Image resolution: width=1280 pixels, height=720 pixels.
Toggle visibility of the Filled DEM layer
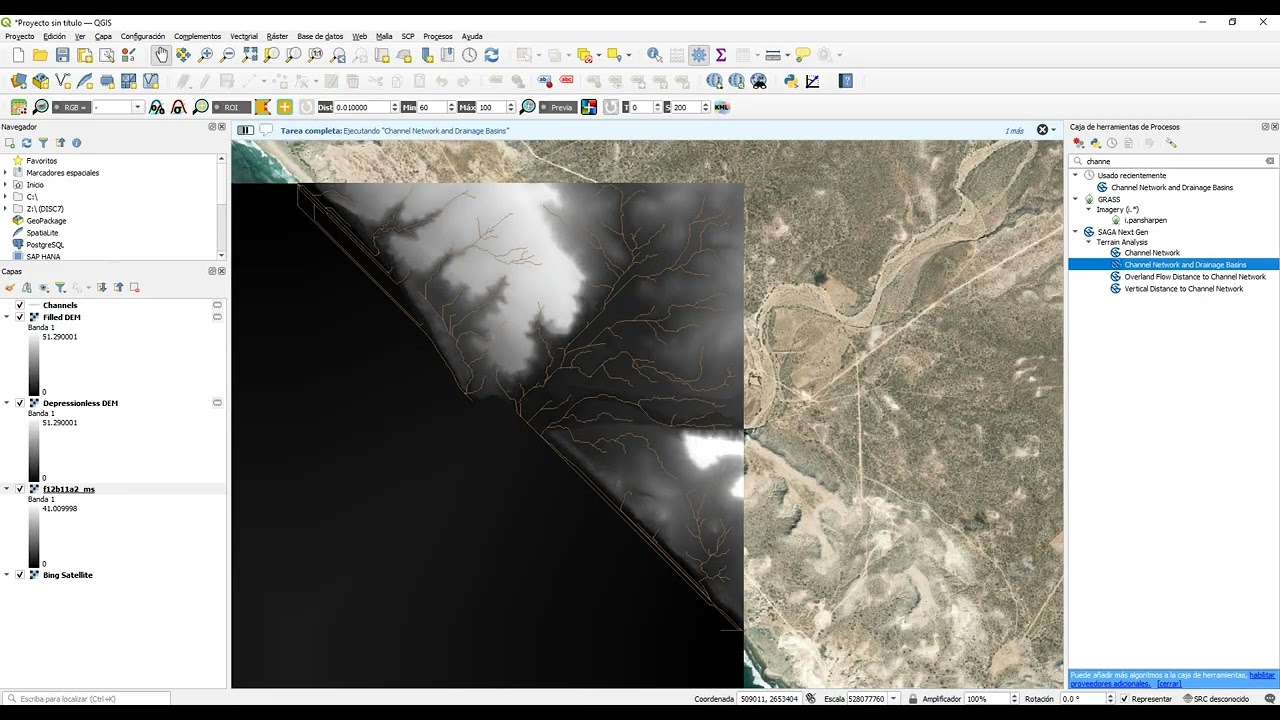[20, 317]
